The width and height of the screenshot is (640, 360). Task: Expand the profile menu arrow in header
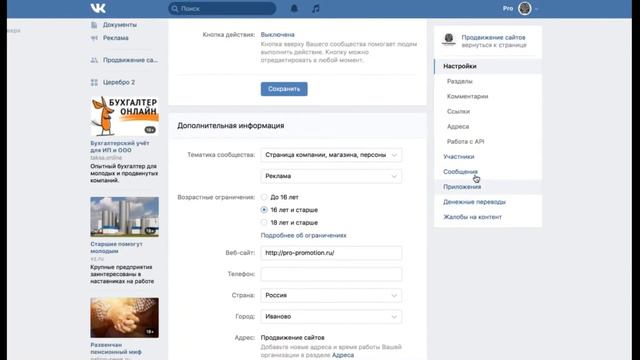(x=536, y=9)
